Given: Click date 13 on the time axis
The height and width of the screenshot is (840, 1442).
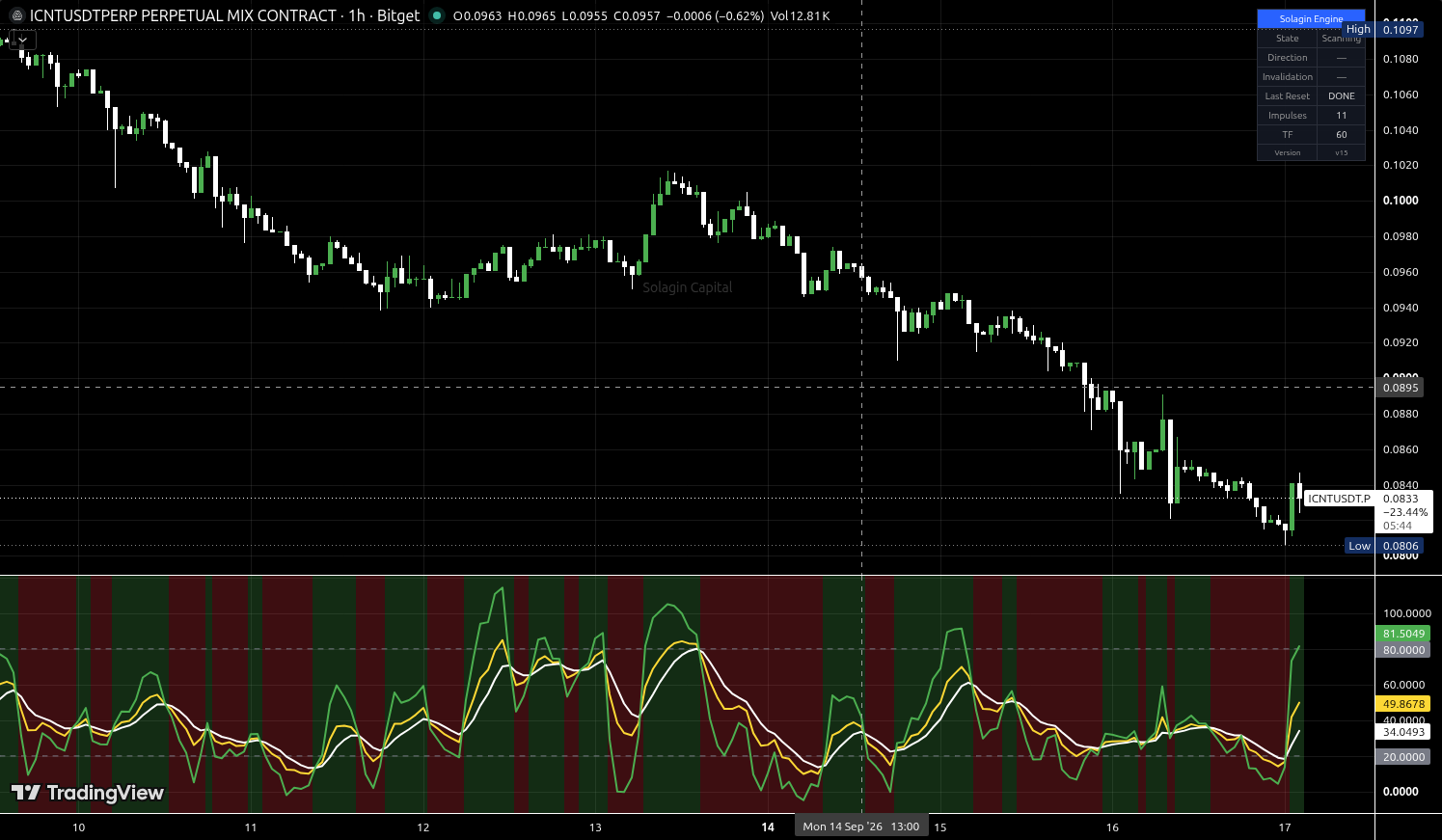Looking at the screenshot, I should pyautogui.click(x=595, y=827).
